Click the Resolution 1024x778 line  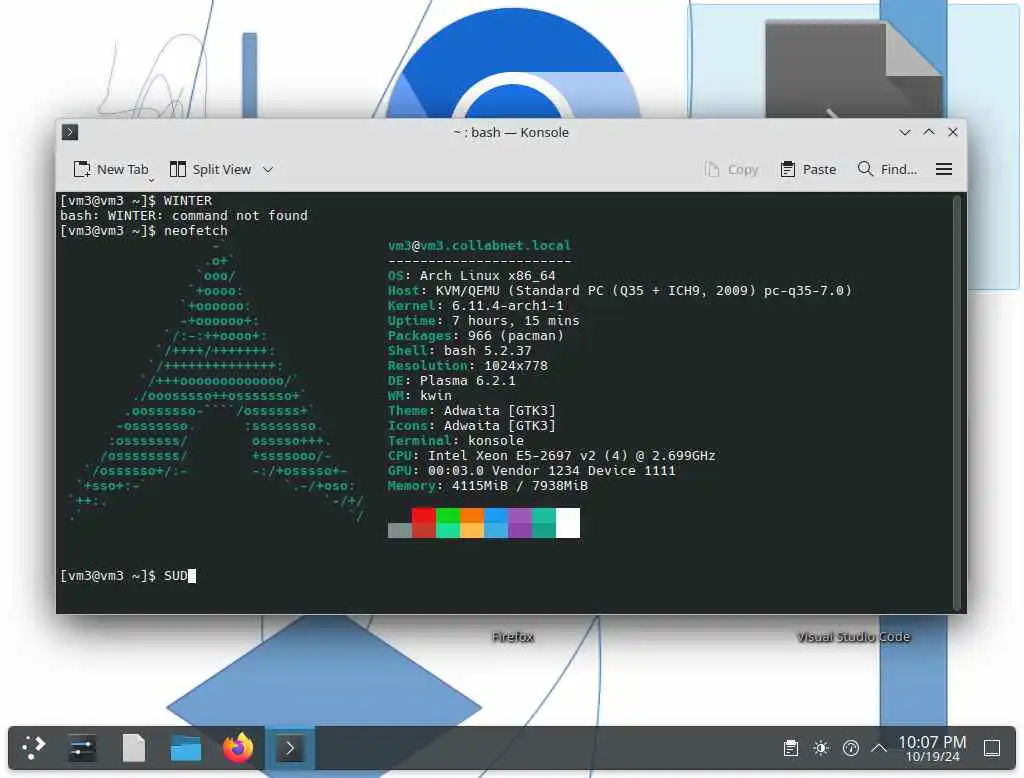click(x=468, y=366)
